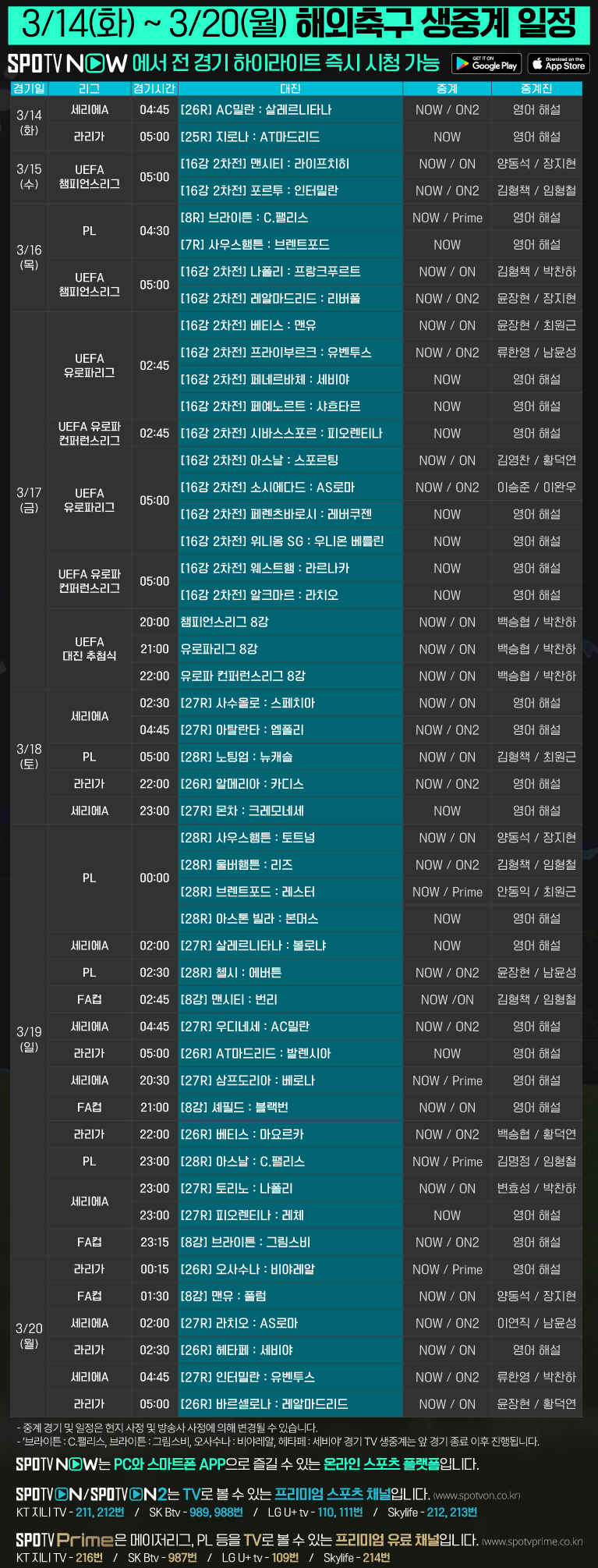Select the AC밀란 : 살레르니타나 match row
This screenshot has width=598, height=1568.
point(290,110)
